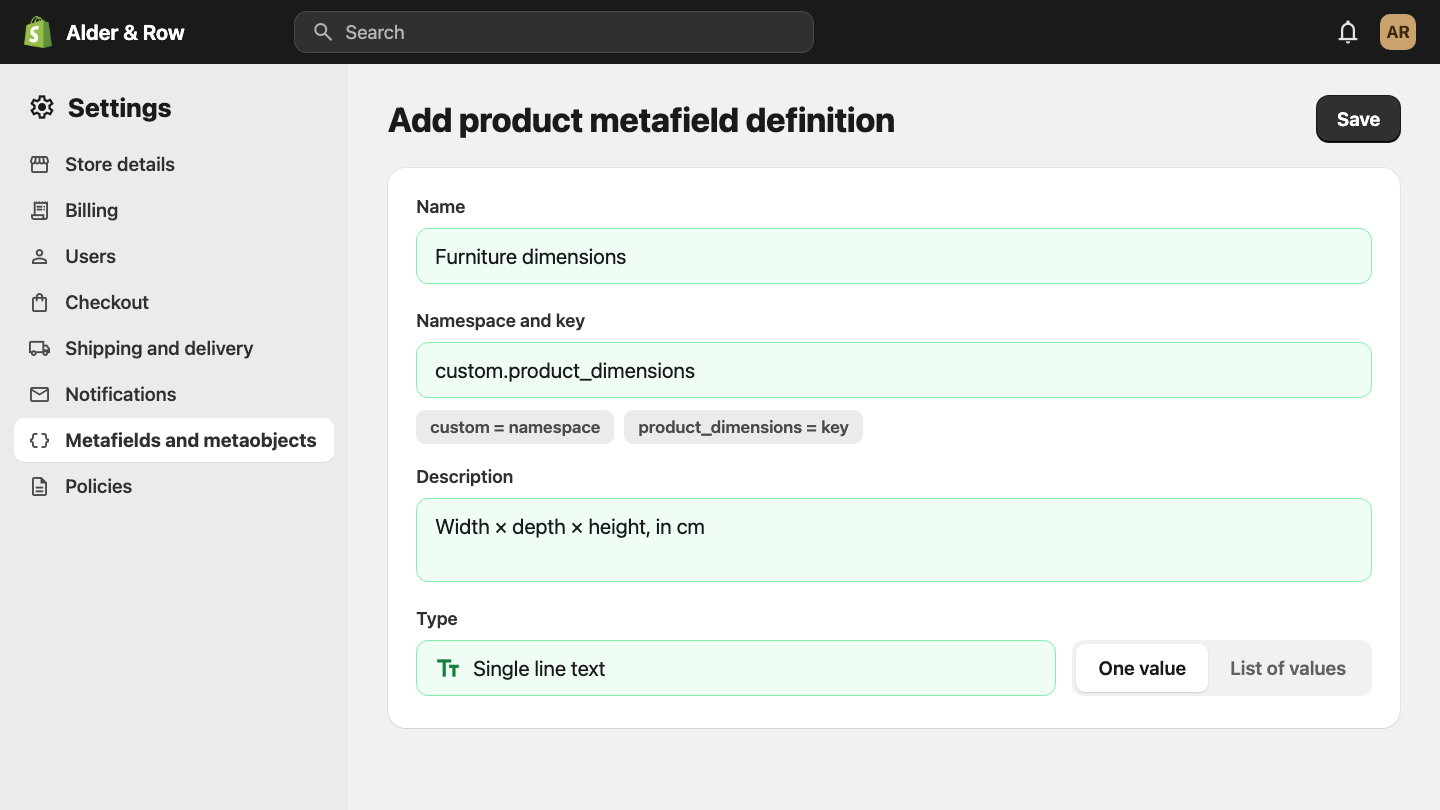The image size is (1440, 810).
Task: Click the Billing receipt icon
Action: (x=40, y=210)
